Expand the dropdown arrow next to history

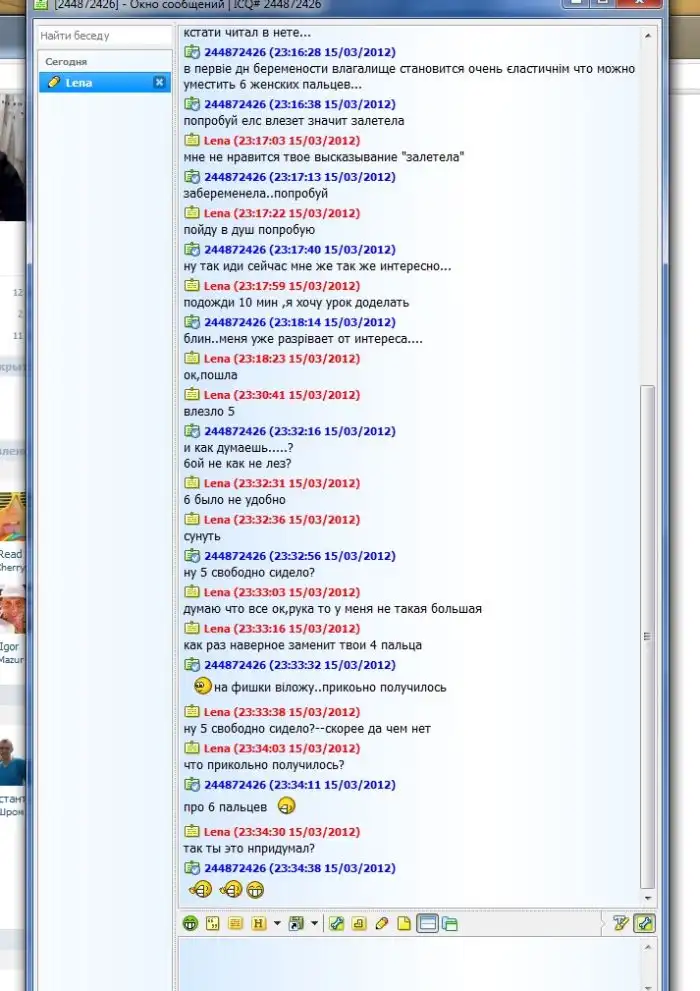[277, 923]
